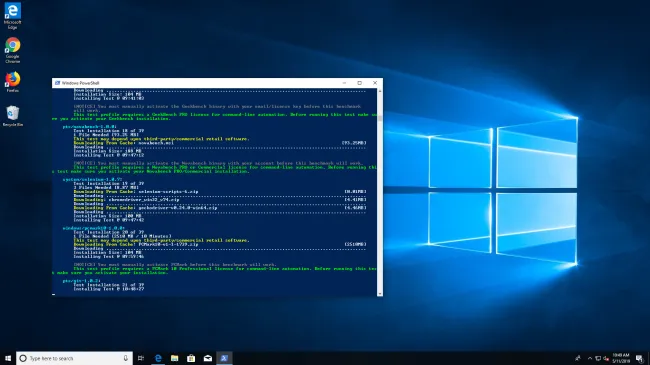The height and width of the screenshot is (365, 650).
Task: Open the Firefox desktop shortcut
Action: tap(12, 82)
